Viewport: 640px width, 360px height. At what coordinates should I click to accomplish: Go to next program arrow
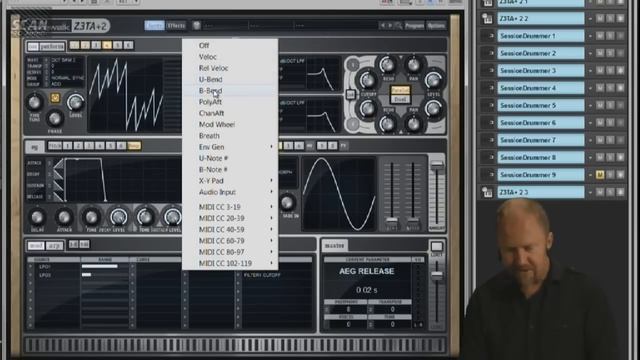pyautogui.click(x=390, y=26)
